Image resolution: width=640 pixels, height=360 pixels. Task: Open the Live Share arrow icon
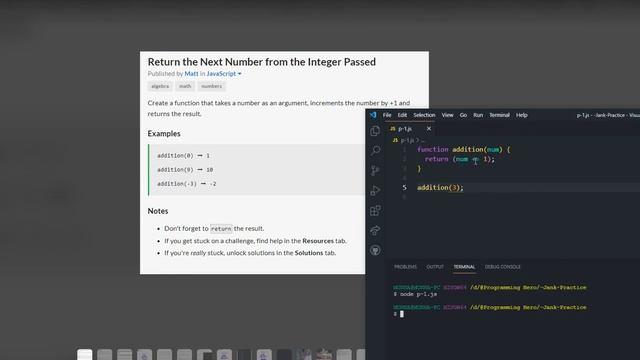375,230
